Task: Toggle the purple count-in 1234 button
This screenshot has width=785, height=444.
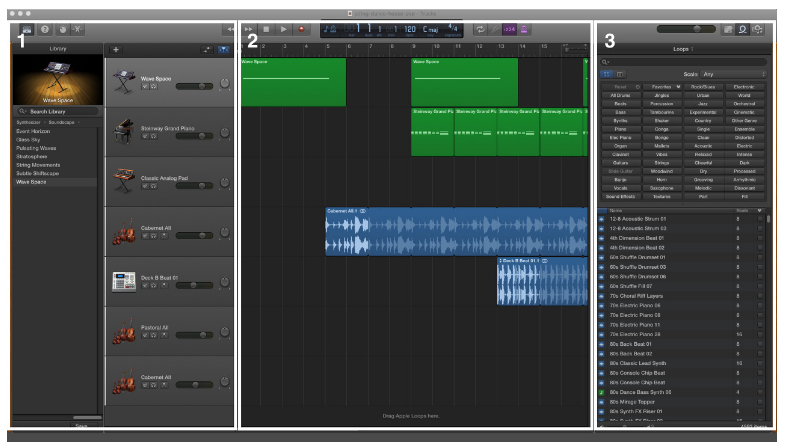Action: click(509, 30)
